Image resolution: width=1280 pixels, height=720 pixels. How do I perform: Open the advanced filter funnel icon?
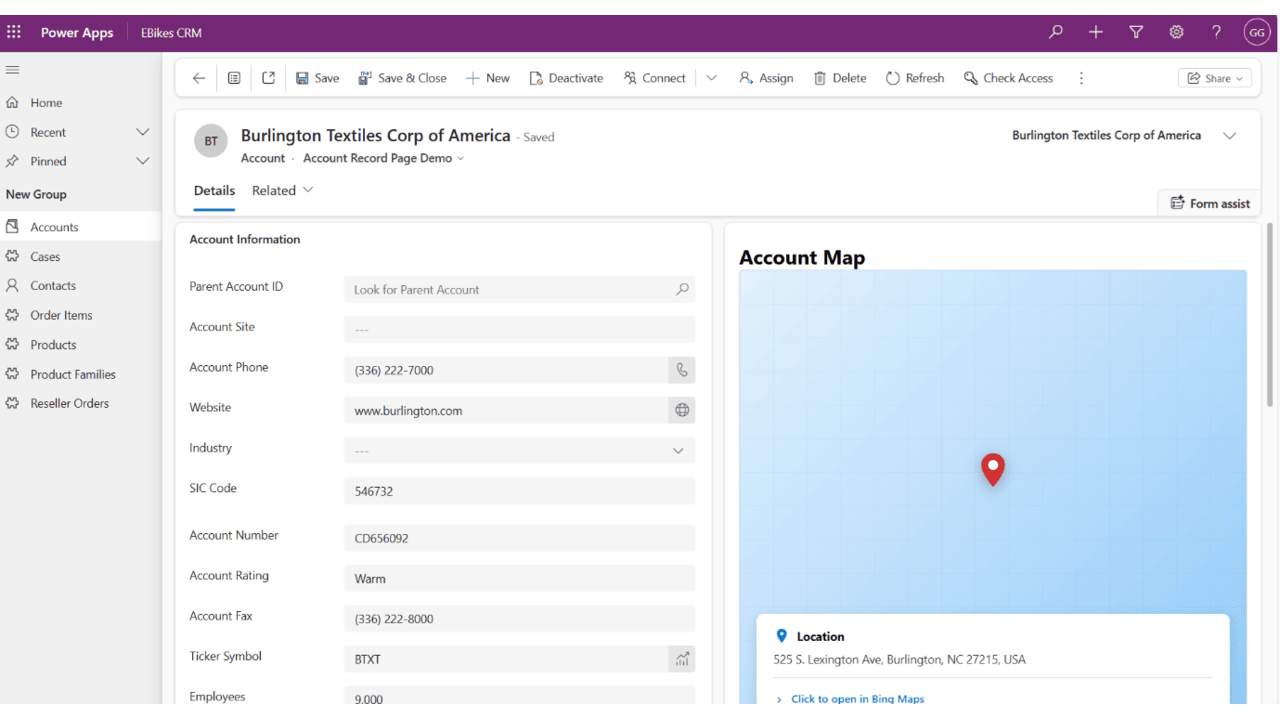pyautogui.click(x=1136, y=32)
